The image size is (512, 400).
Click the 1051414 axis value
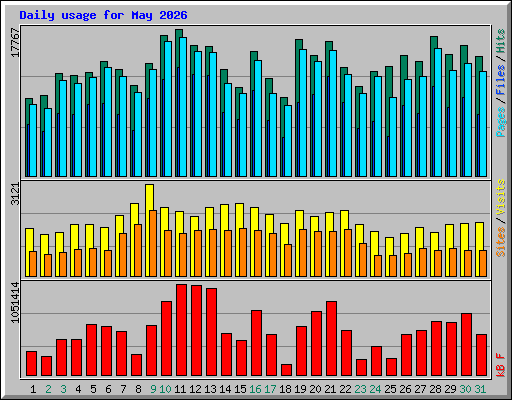pos(16,302)
